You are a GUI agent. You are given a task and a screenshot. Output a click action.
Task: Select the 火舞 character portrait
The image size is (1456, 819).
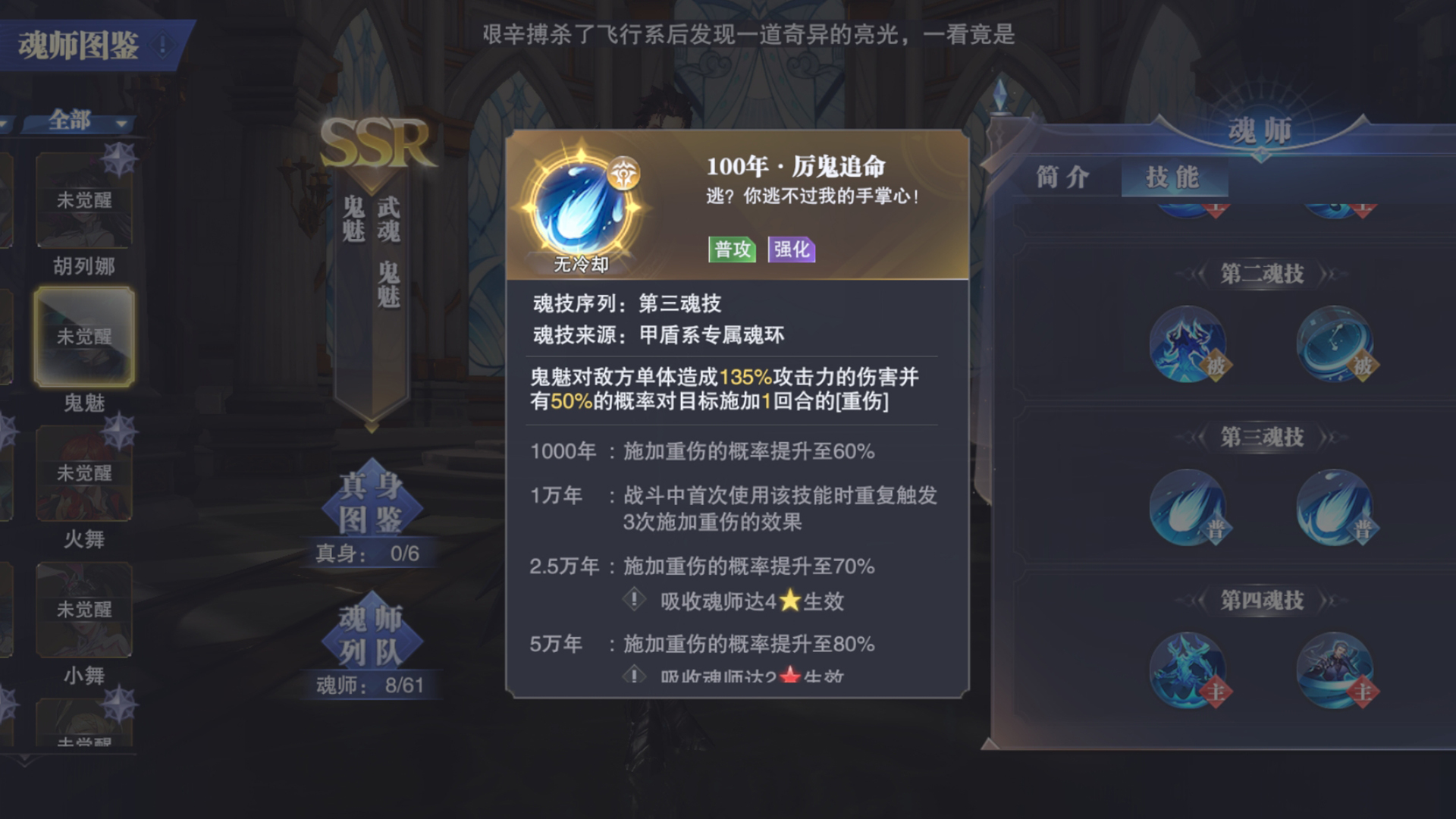[x=84, y=473]
